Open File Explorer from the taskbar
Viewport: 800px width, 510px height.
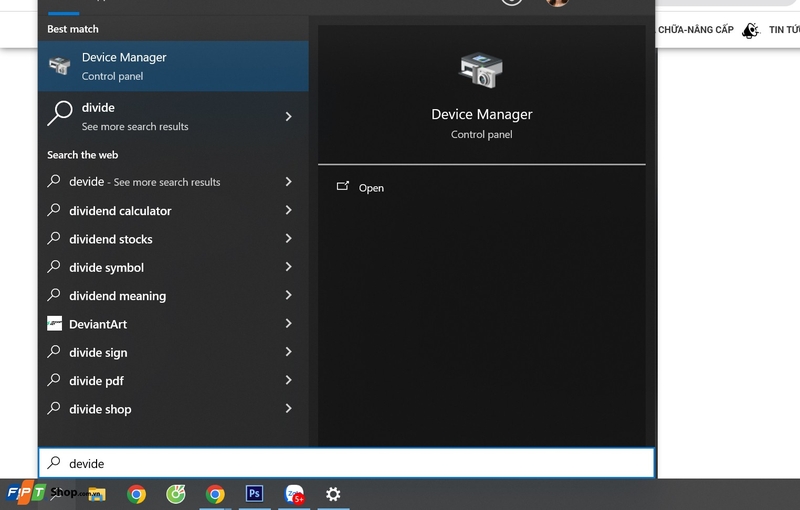point(97,494)
